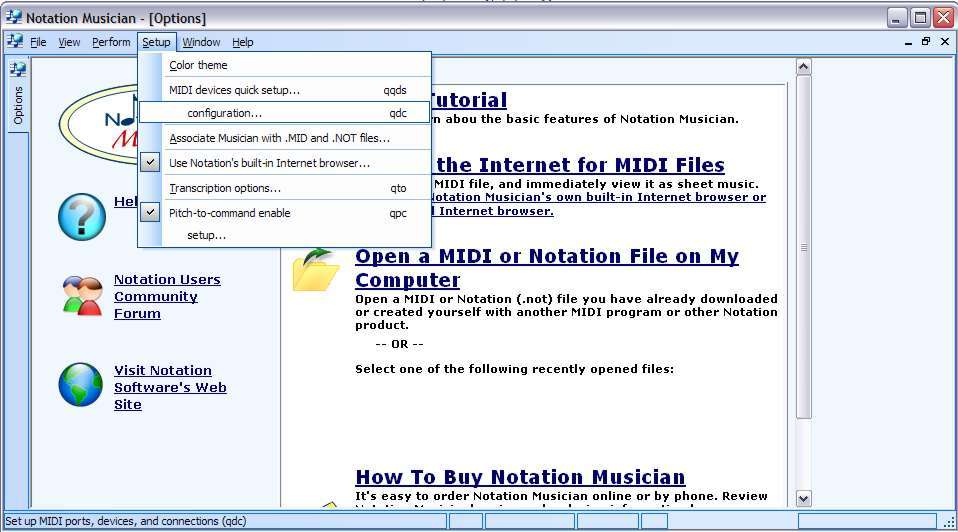Screen dimensions: 958x532
Task: Open the View menu
Action: 69,42
